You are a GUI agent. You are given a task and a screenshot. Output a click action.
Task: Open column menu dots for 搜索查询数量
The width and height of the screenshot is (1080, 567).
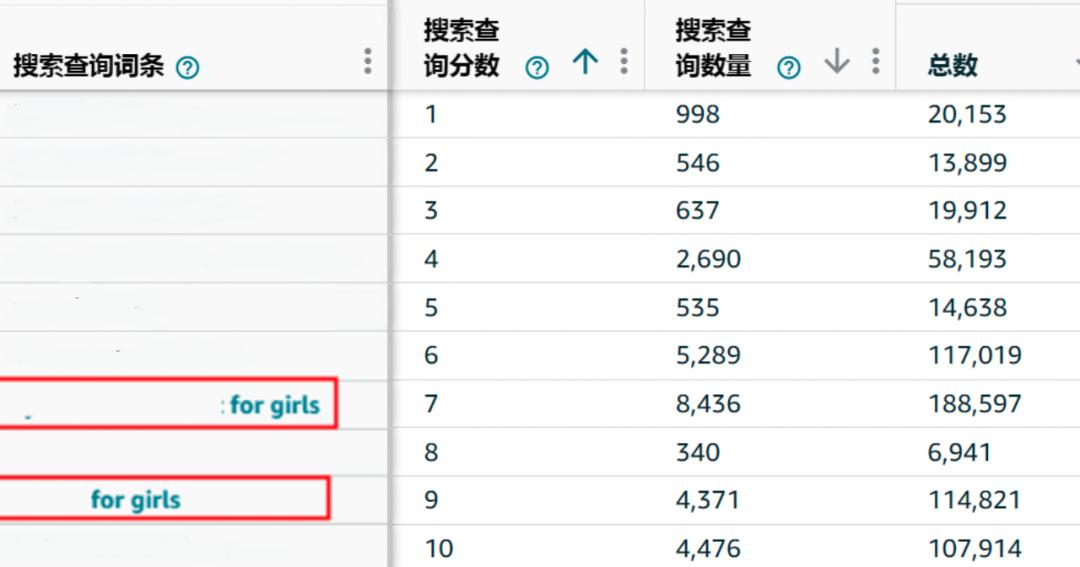click(x=875, y=61)
